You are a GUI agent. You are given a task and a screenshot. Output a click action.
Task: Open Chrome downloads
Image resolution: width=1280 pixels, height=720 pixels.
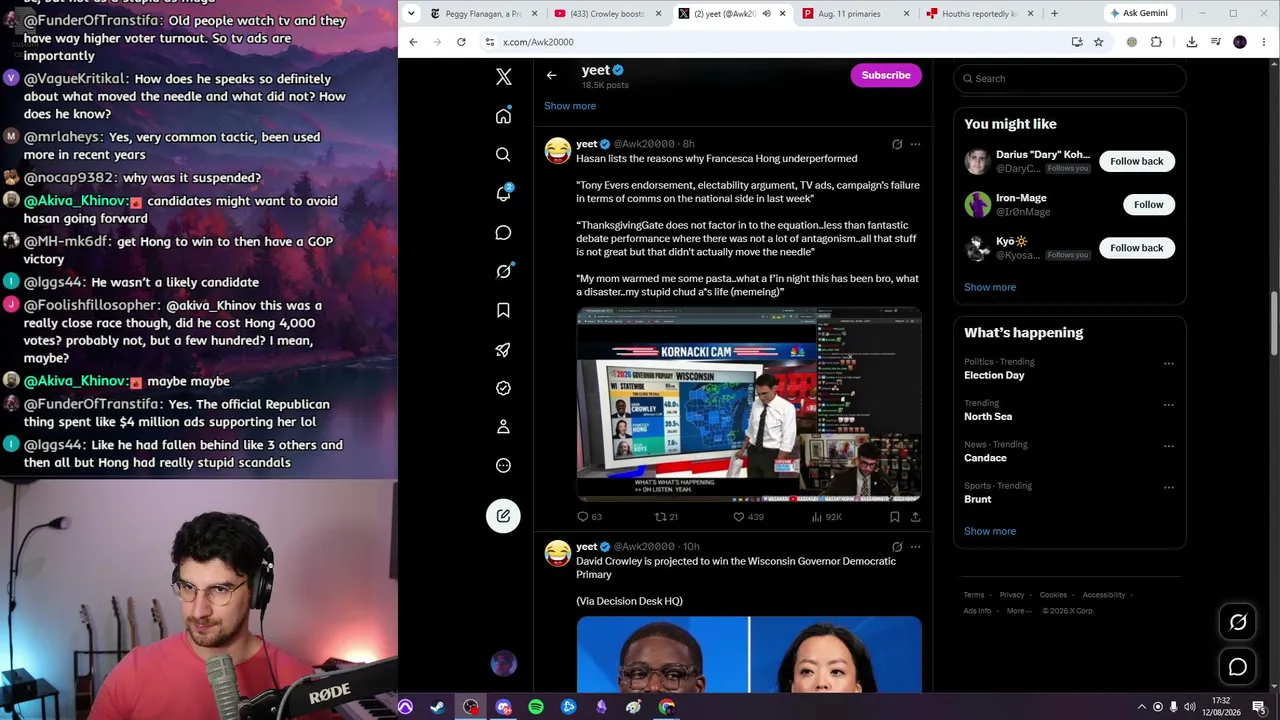pos(1192,42)
